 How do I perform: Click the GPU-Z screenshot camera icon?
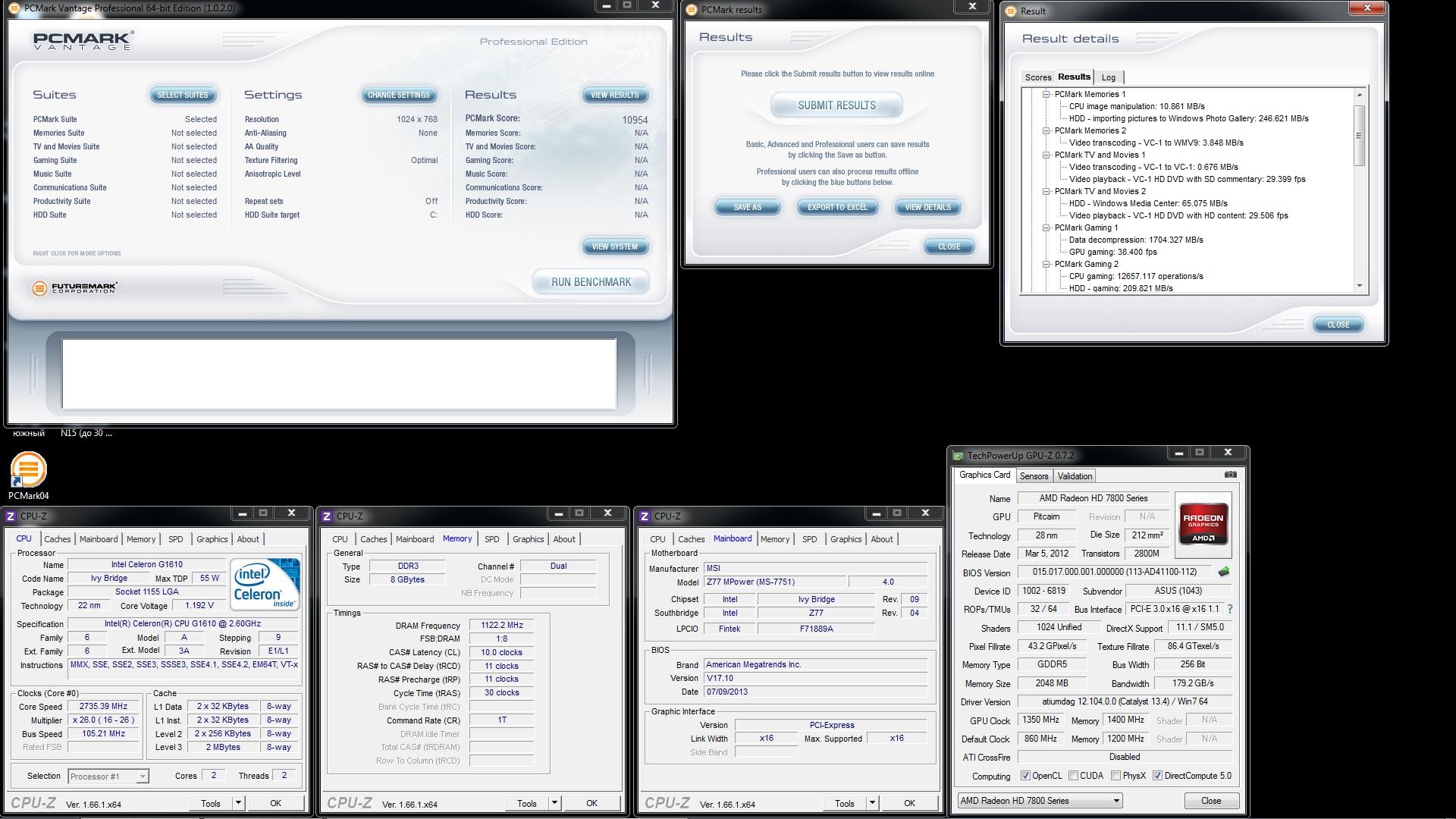click(x=1230, y=475)
